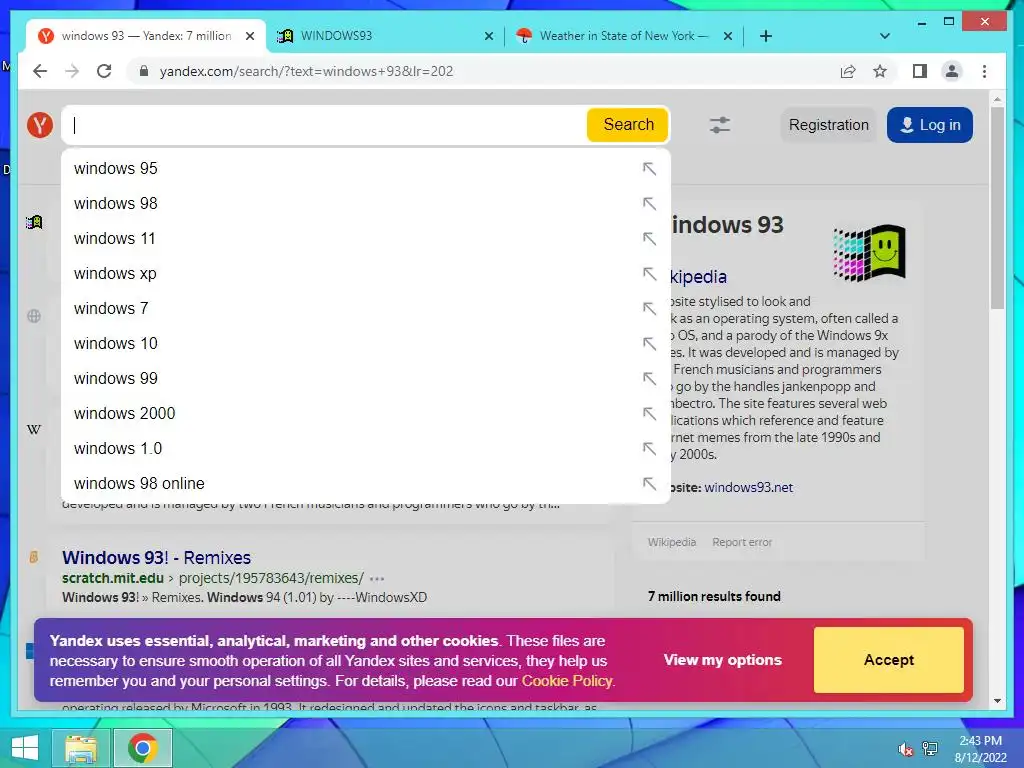Fill query with 'windows 98 online' arrow
Viewport: 1024px width, 768px height.
648,483
